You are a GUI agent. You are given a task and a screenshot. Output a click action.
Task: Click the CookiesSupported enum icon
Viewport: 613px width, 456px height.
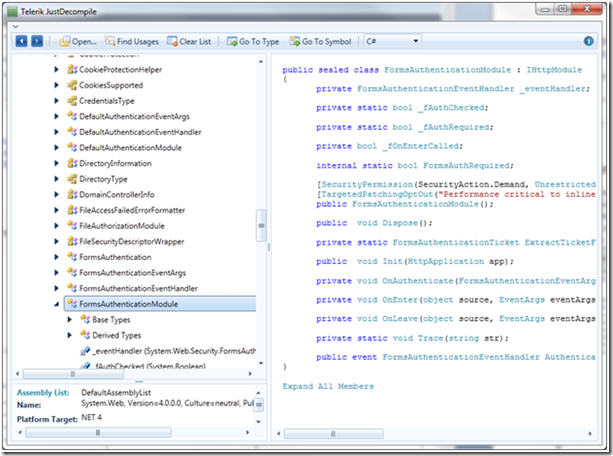(72, 85)
